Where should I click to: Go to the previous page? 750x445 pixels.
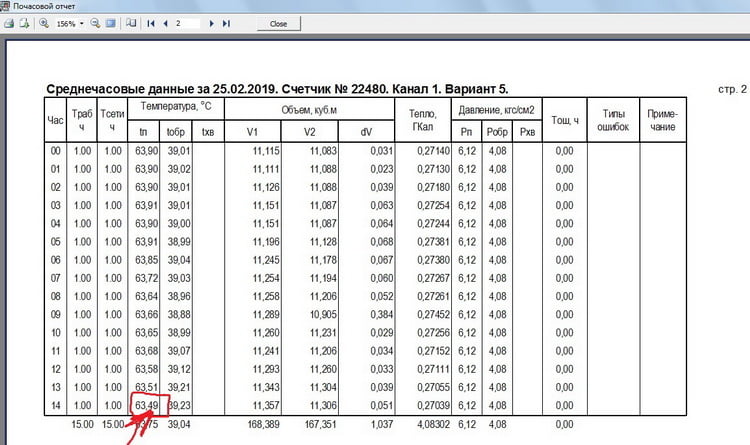(163, 22)
